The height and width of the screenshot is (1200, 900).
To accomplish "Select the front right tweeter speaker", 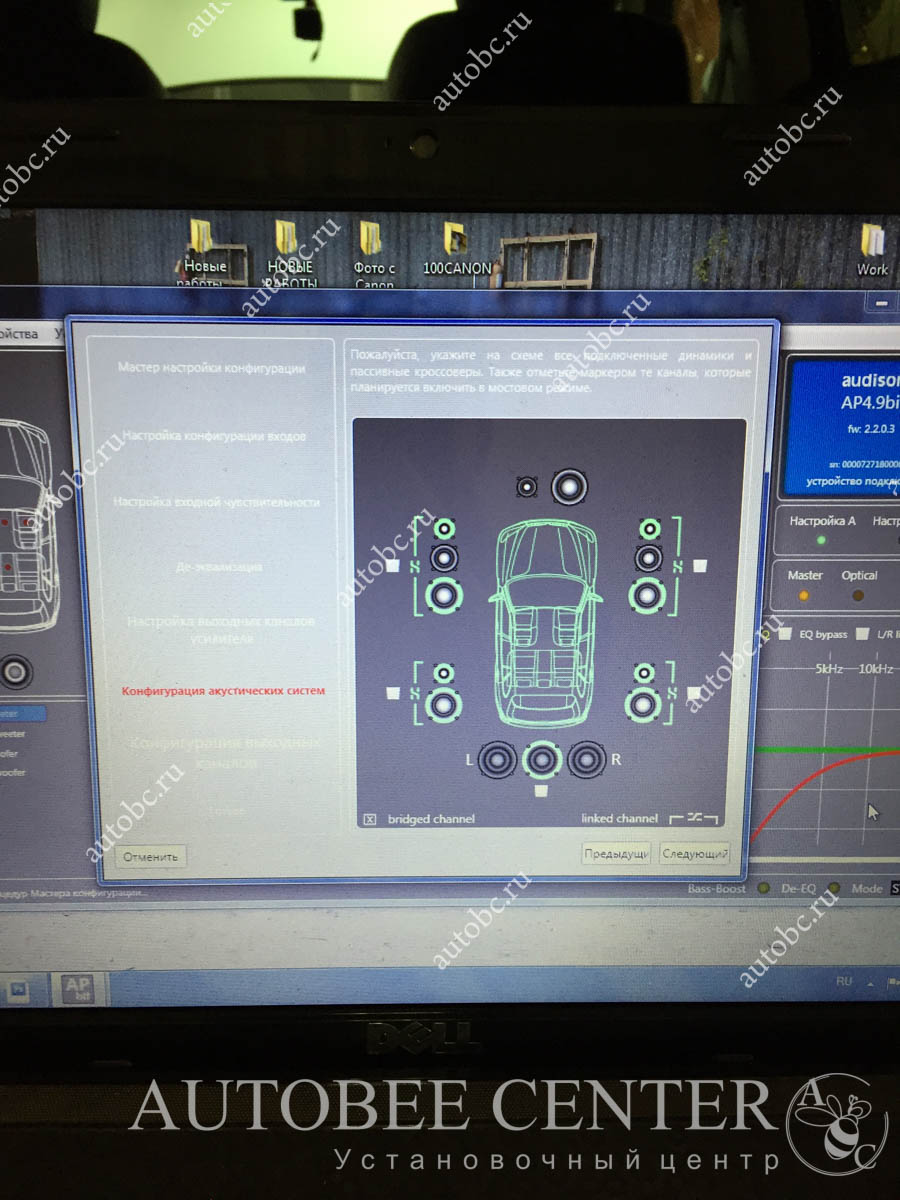I will 650,529.
